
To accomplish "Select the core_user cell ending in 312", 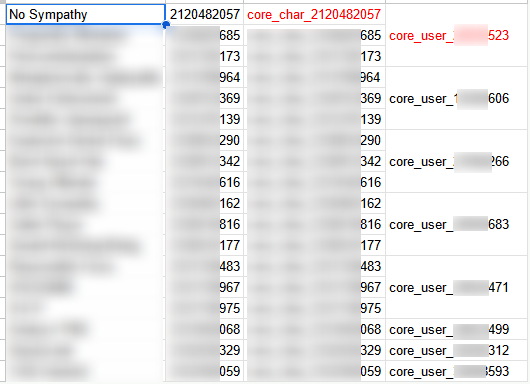I will point(456,350).
